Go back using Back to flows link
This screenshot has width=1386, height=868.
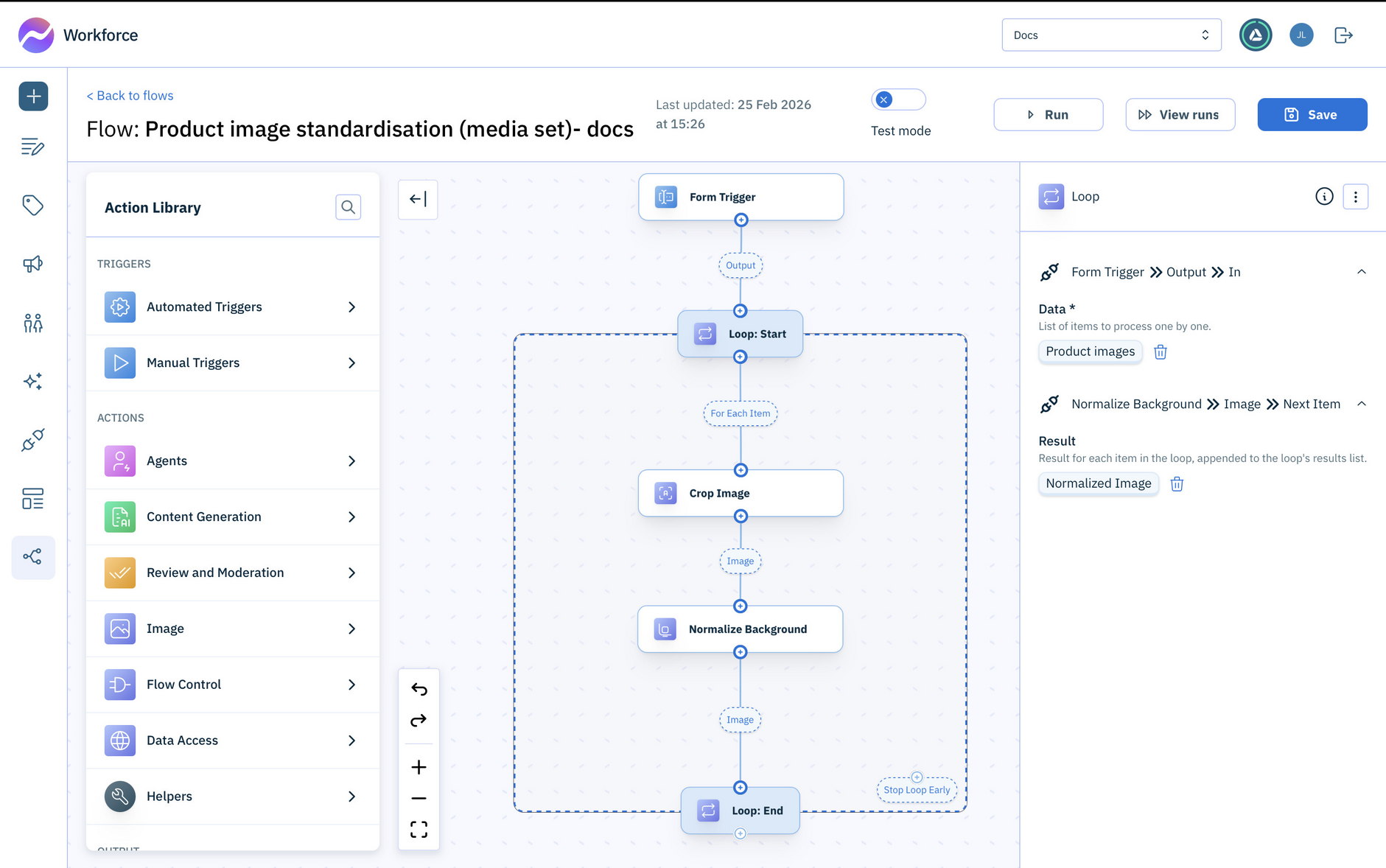pos(130,95)
